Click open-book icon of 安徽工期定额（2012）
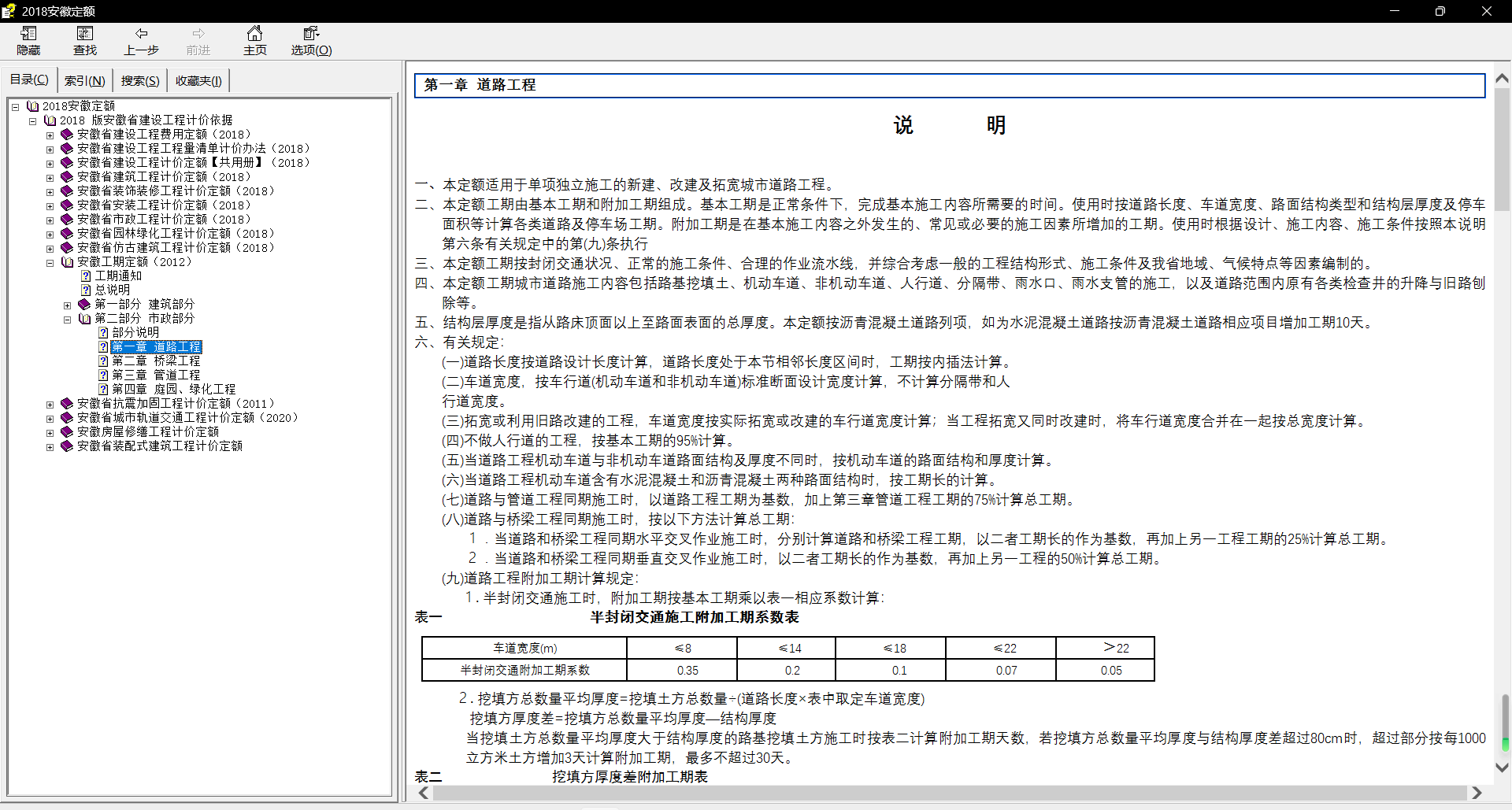The image size is (1512, 810). pos(67,261)
